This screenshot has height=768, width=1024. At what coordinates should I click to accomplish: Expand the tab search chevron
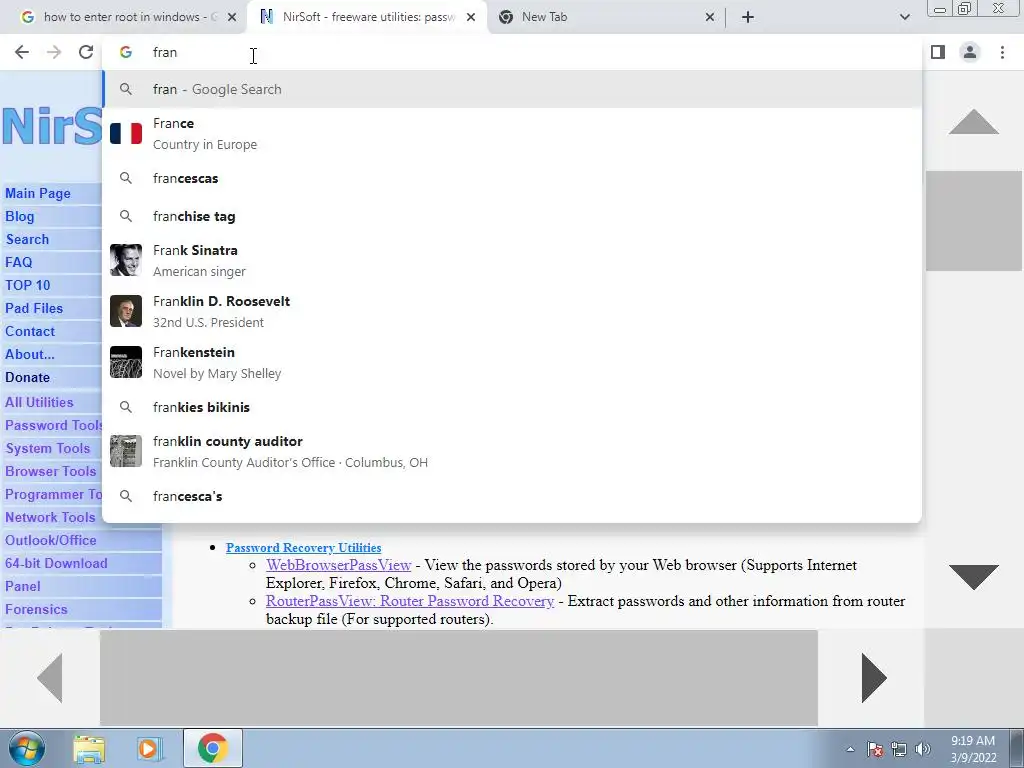(904, 17)
